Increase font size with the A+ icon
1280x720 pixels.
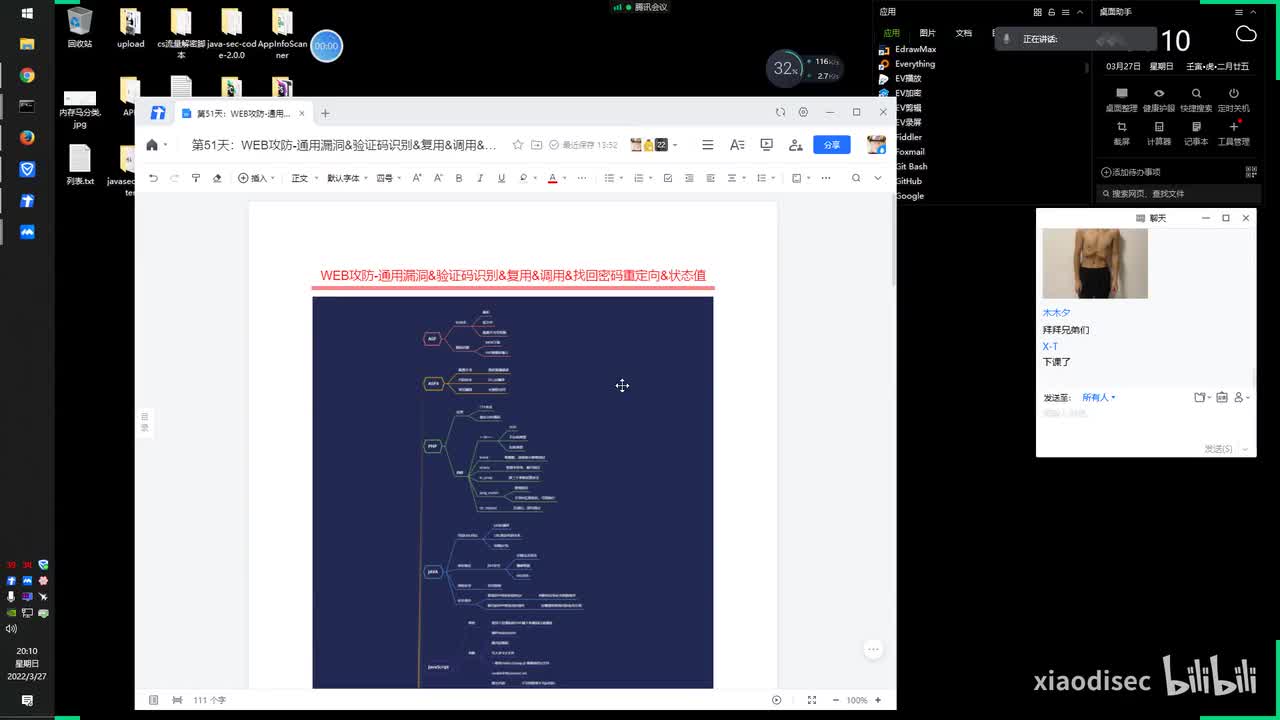417,178
